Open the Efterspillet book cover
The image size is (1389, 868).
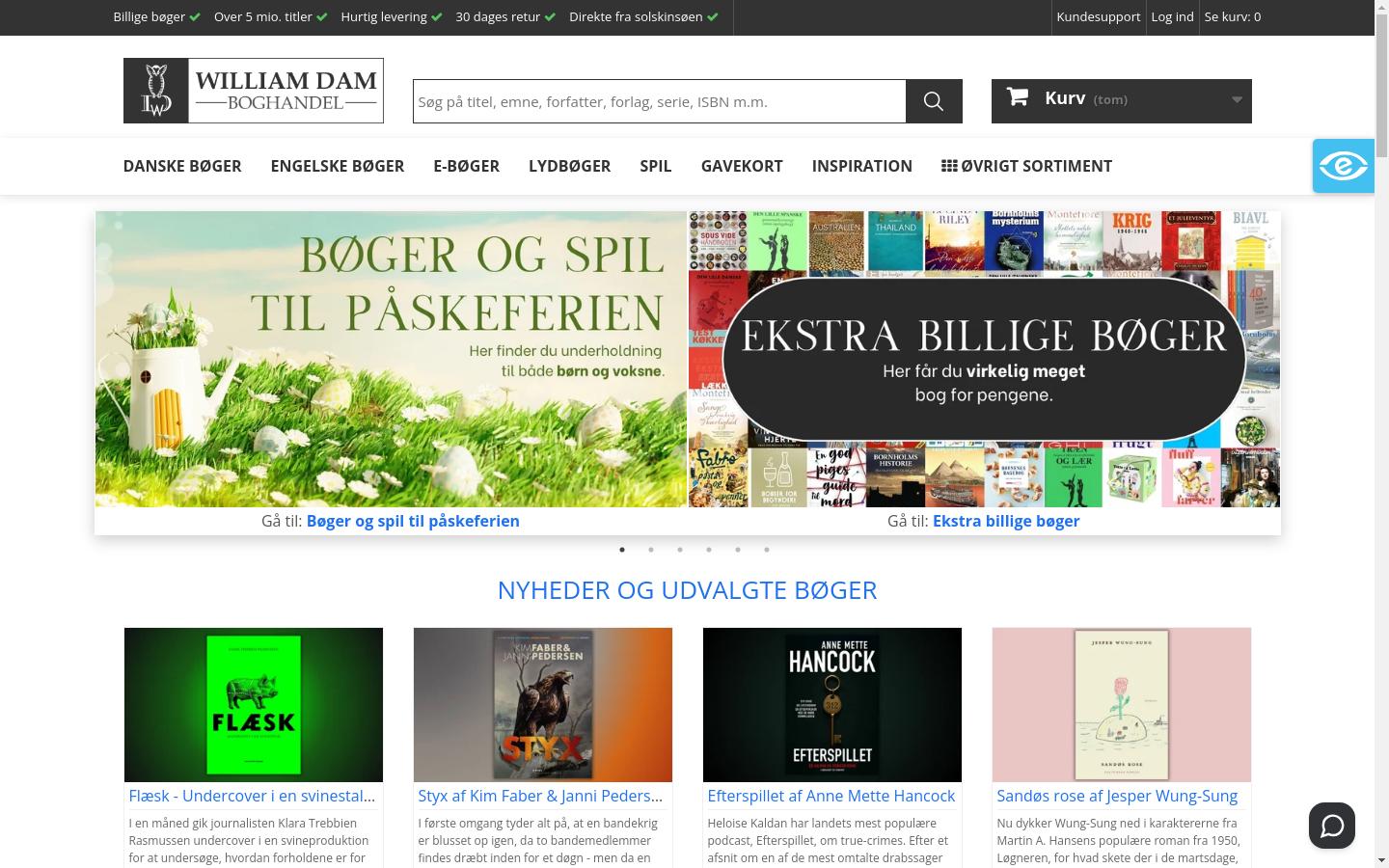click(x=832, y=705)
